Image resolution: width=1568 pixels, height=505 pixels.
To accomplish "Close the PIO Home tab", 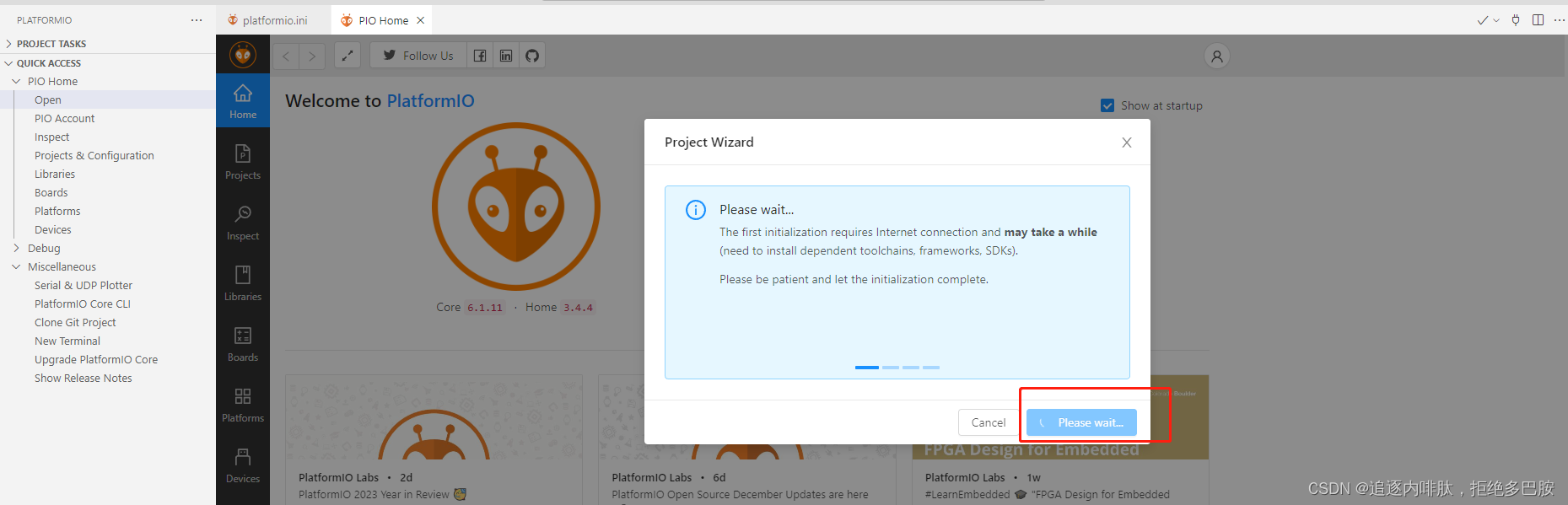I will [421, 20].
